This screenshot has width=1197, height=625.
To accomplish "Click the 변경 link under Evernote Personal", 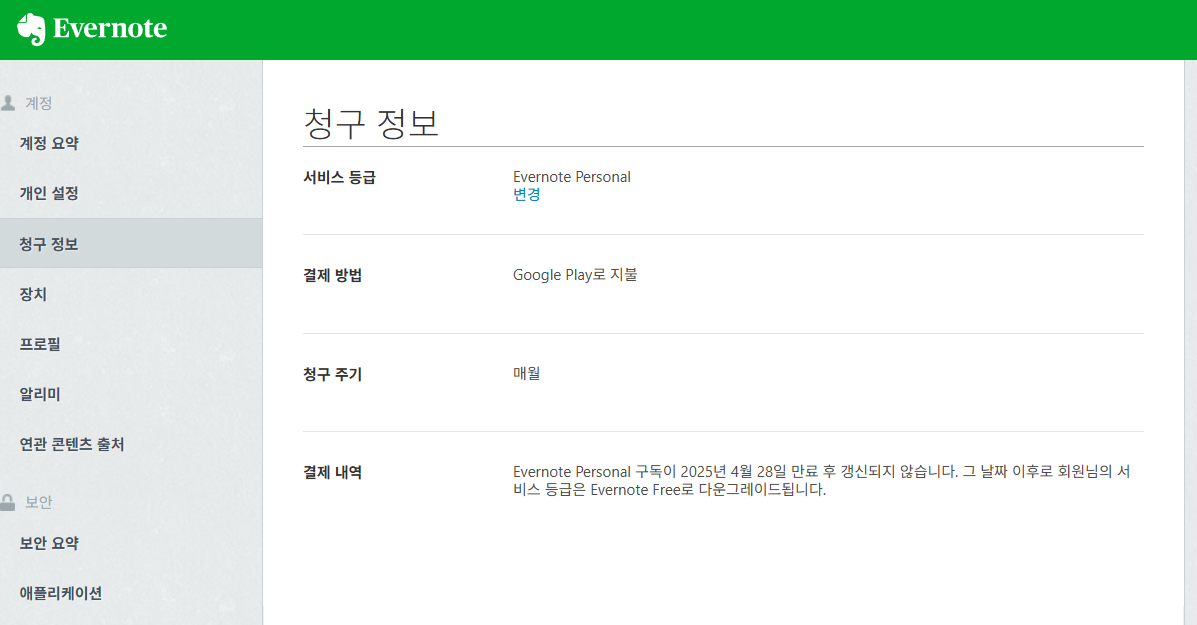I will point(527,195).
